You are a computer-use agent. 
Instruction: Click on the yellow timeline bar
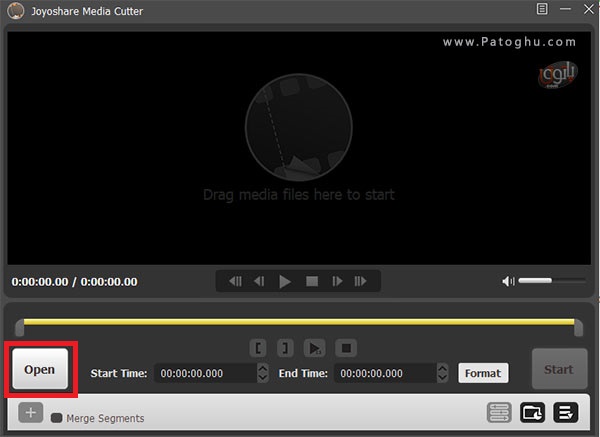click(x=299, y=322)
